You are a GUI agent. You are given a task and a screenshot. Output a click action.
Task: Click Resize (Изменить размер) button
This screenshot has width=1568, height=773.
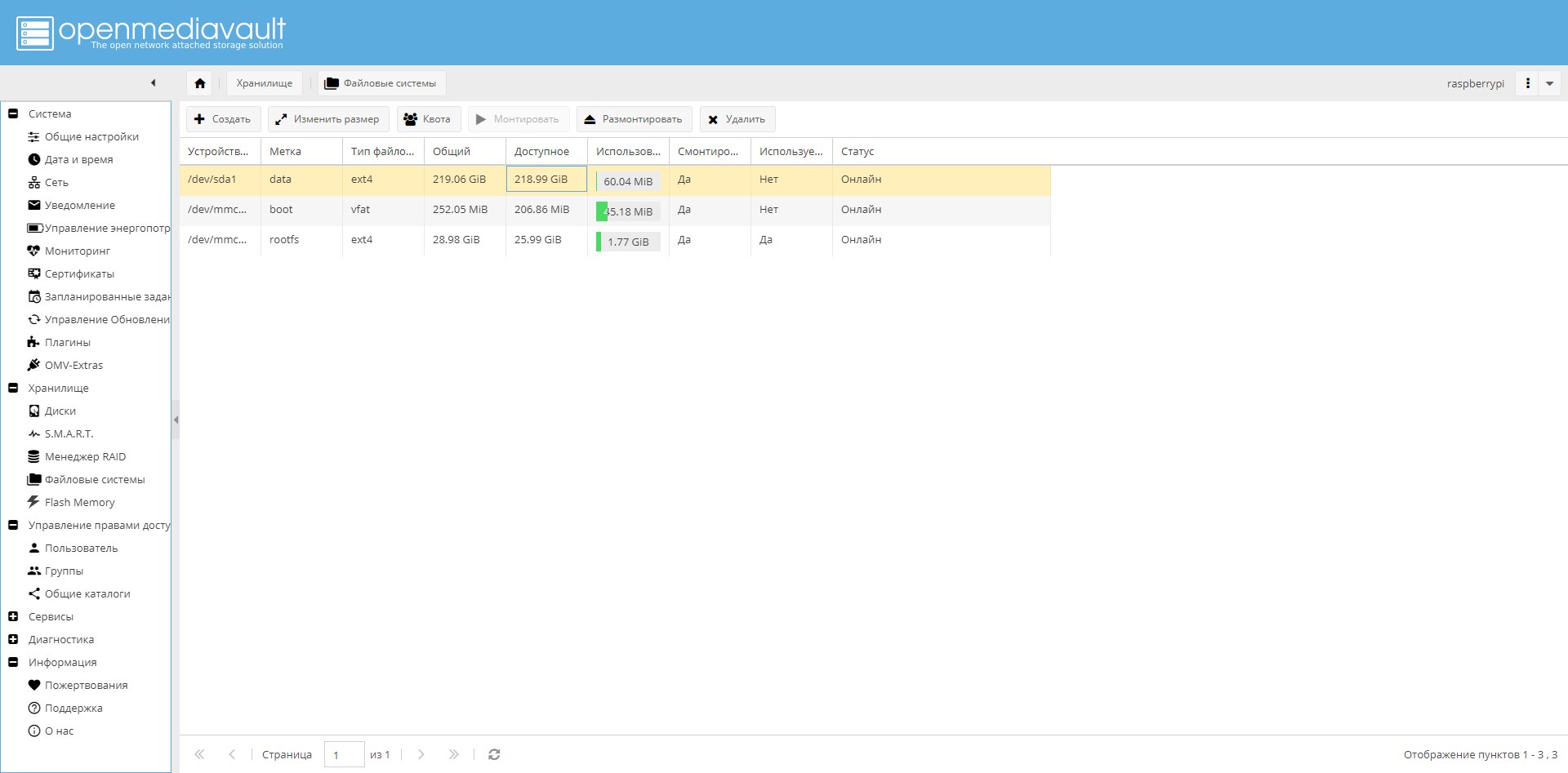click(x=328, y=119)
